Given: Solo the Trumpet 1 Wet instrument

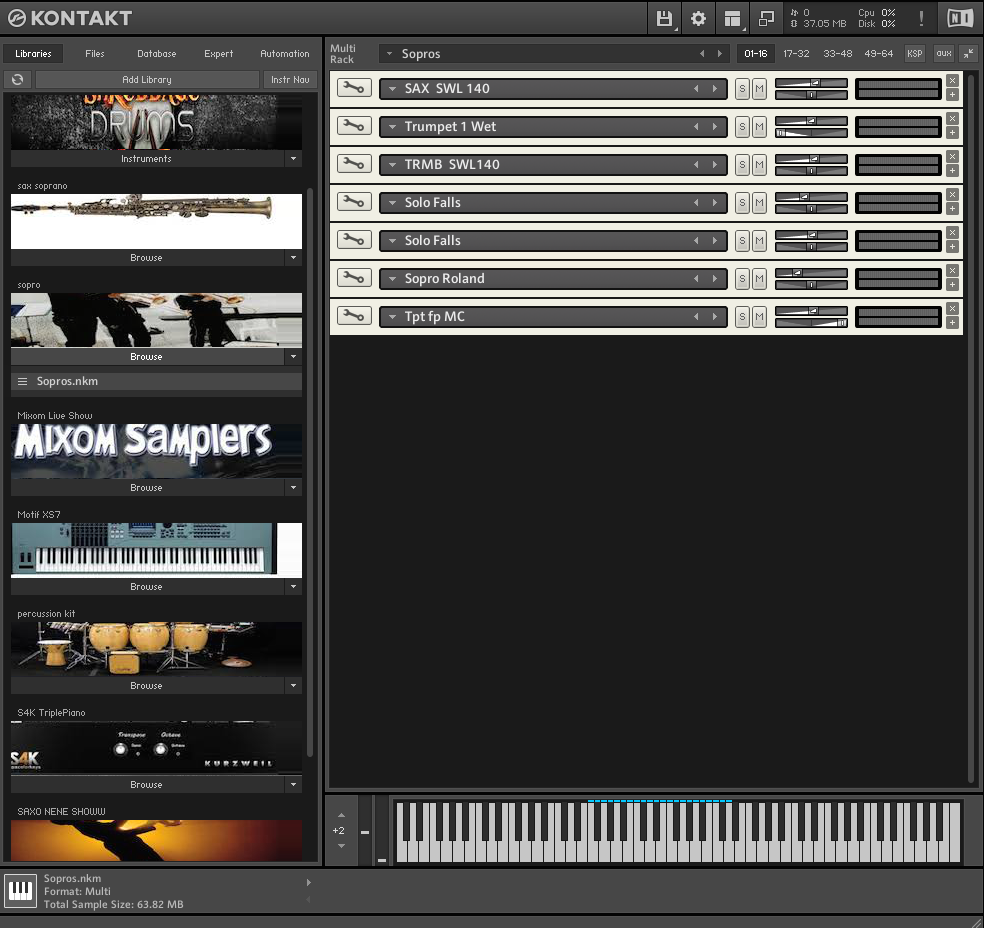Looking at the screenshot, I should pos(742,127).
